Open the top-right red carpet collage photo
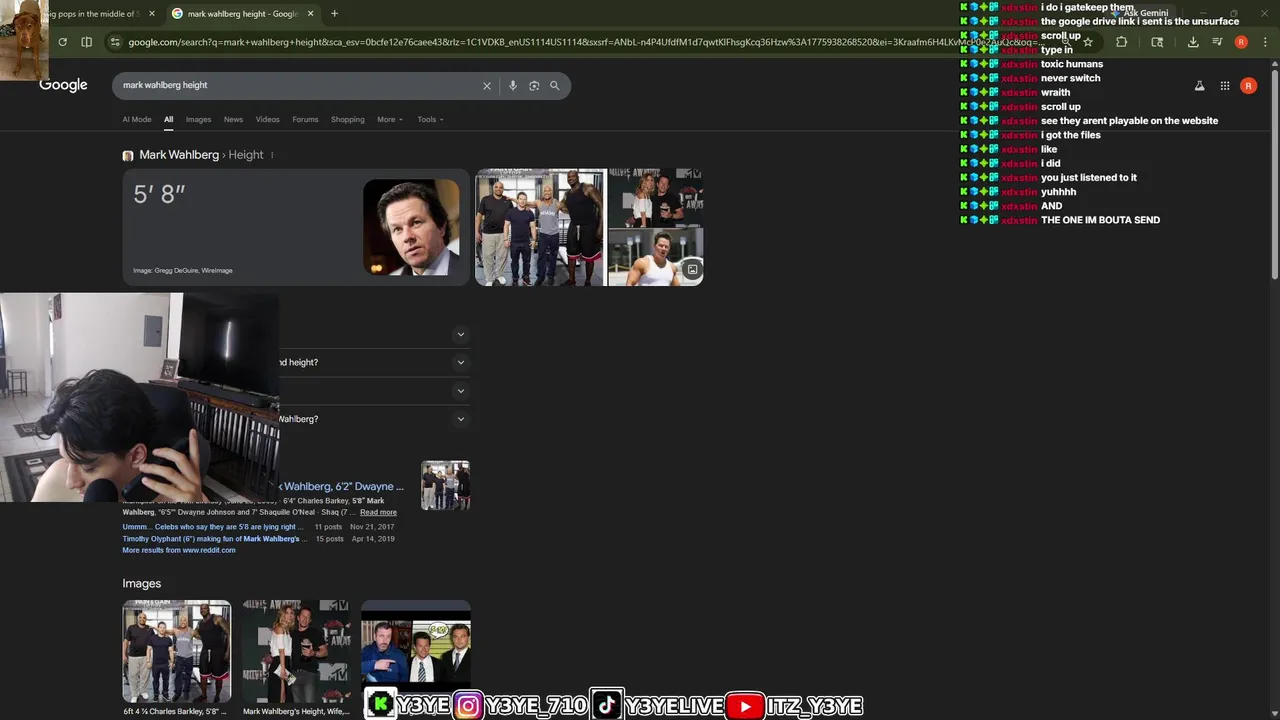This screenshot has height=720, width=1280. click(x=656, y=197)
